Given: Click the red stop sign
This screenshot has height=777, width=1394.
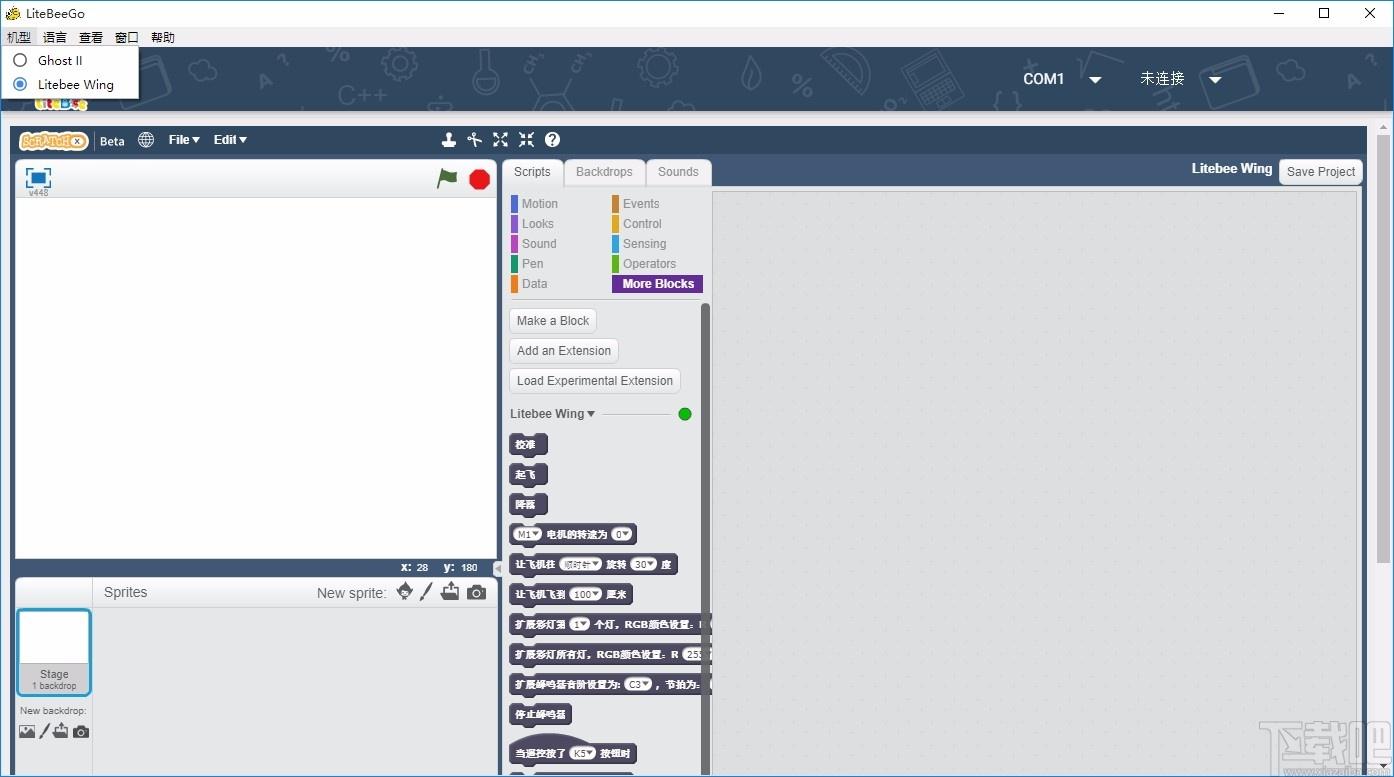Looking at the screenshot, I should click(480, 179).
